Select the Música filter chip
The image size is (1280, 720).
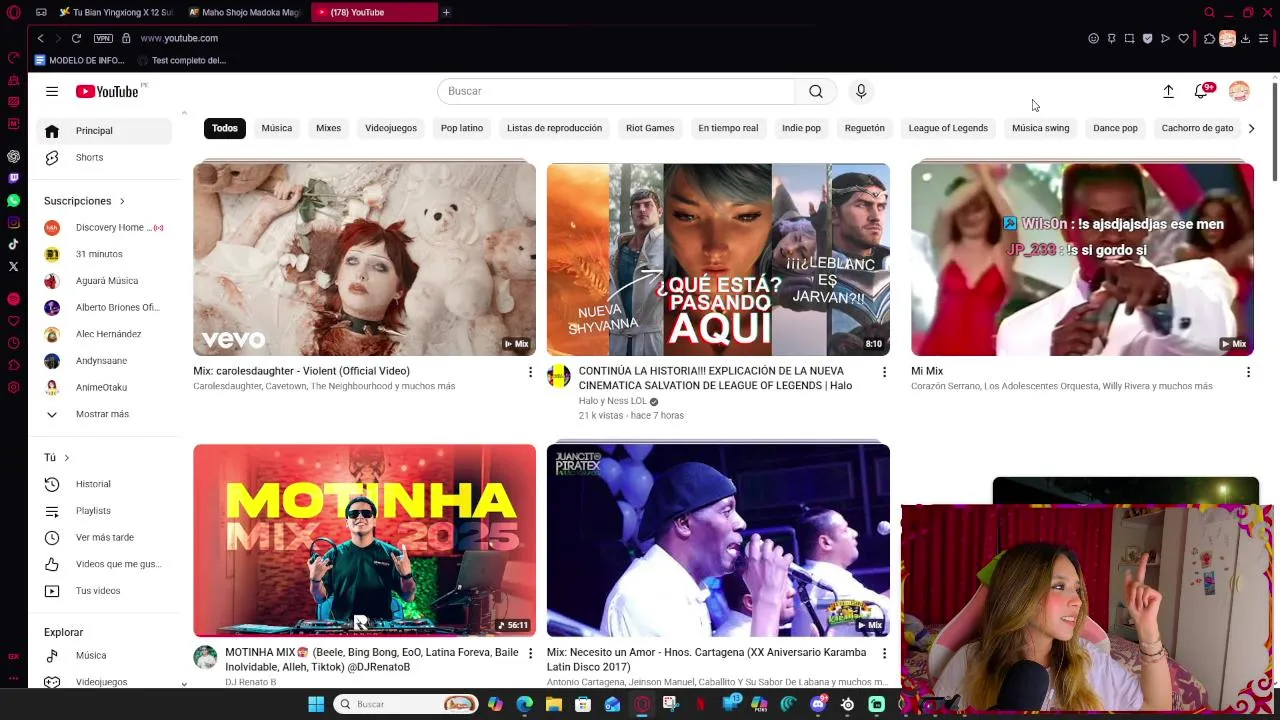(277, 128)
